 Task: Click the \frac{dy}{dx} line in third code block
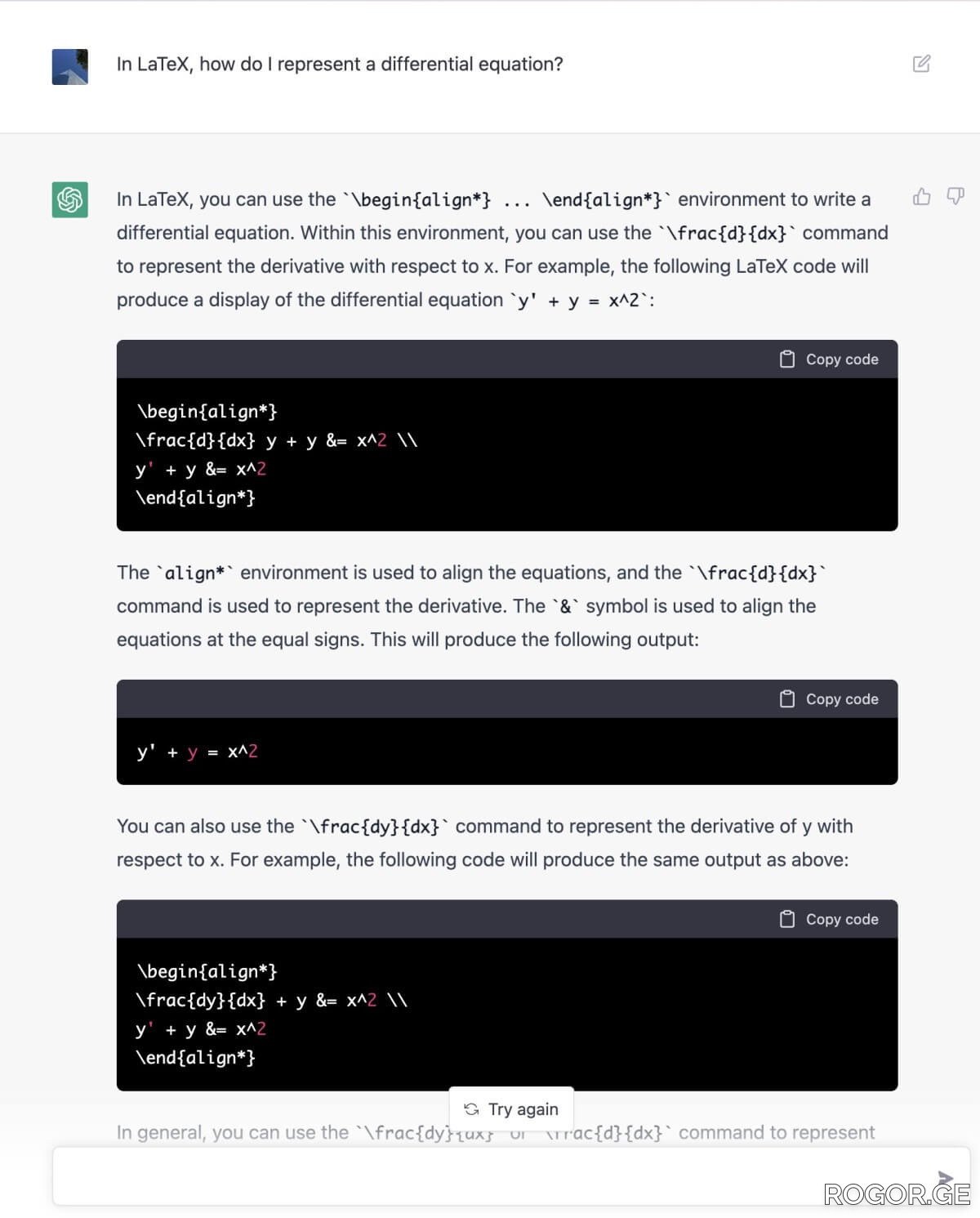[x=271, y=1000]
